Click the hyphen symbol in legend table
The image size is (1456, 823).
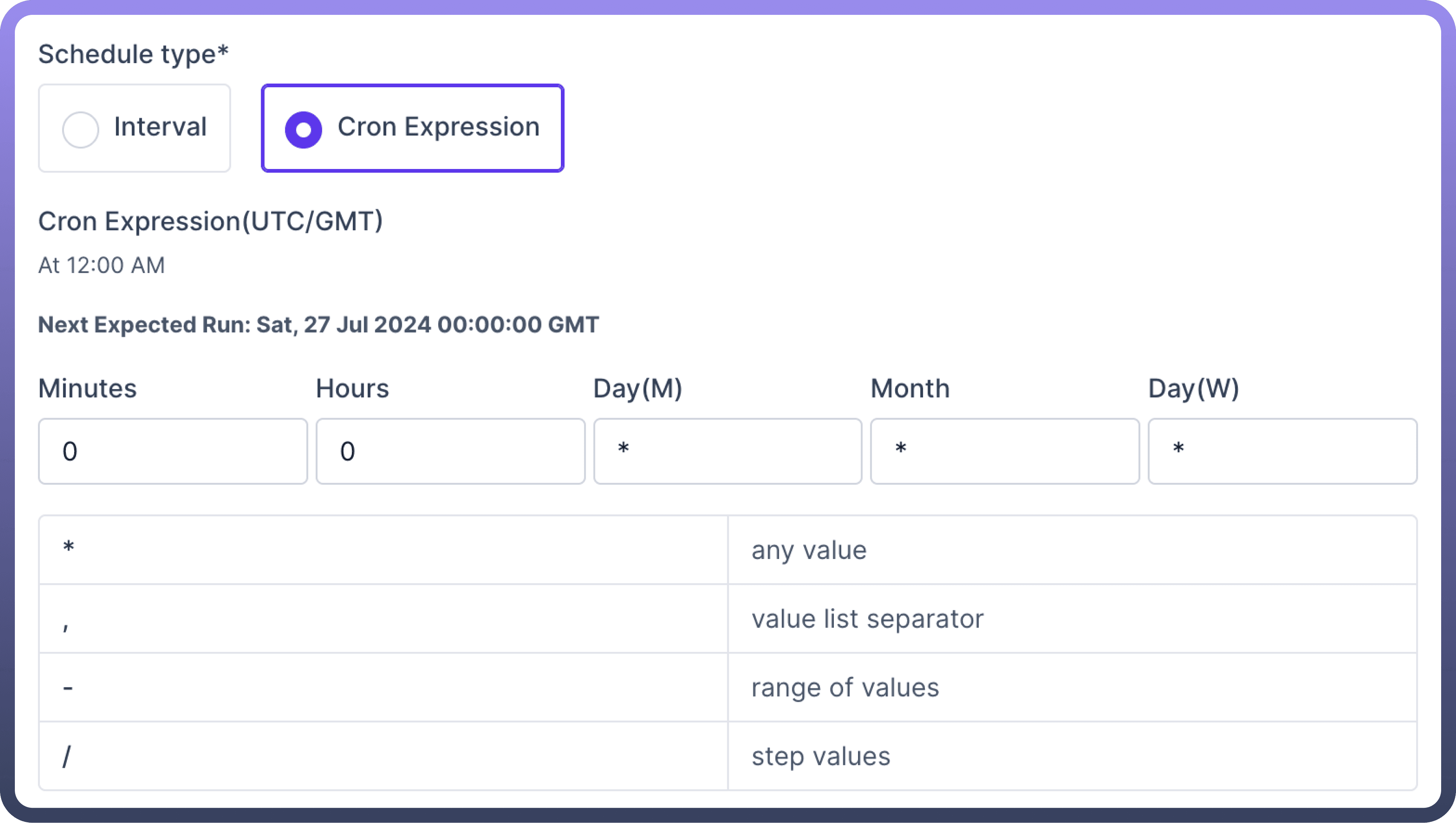point(68,688)
